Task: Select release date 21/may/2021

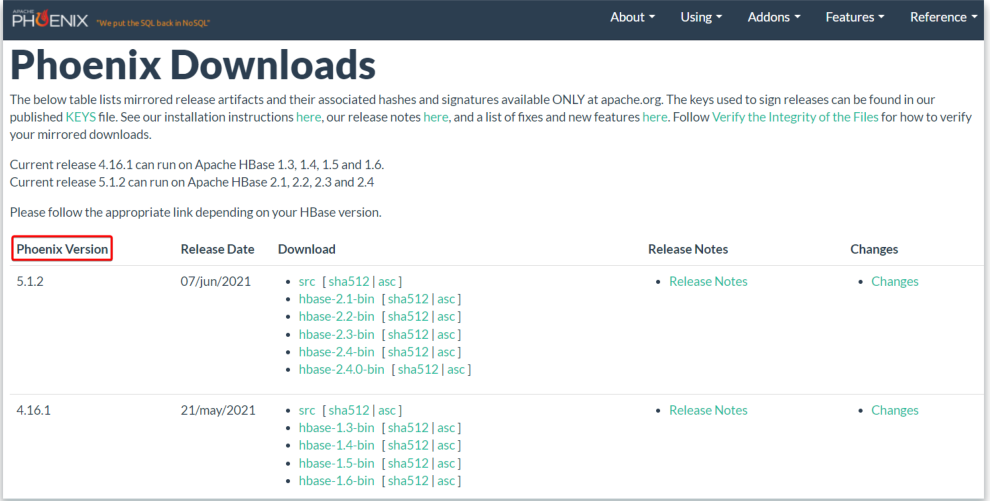Action: [x=218, y=410]
